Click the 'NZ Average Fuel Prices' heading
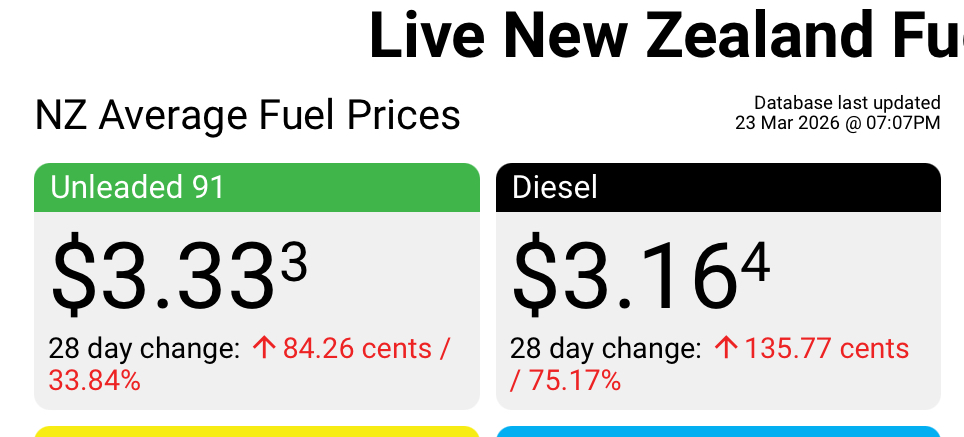Screen dimensions: 964x437 pyautogui.click(x=247, y=116)
